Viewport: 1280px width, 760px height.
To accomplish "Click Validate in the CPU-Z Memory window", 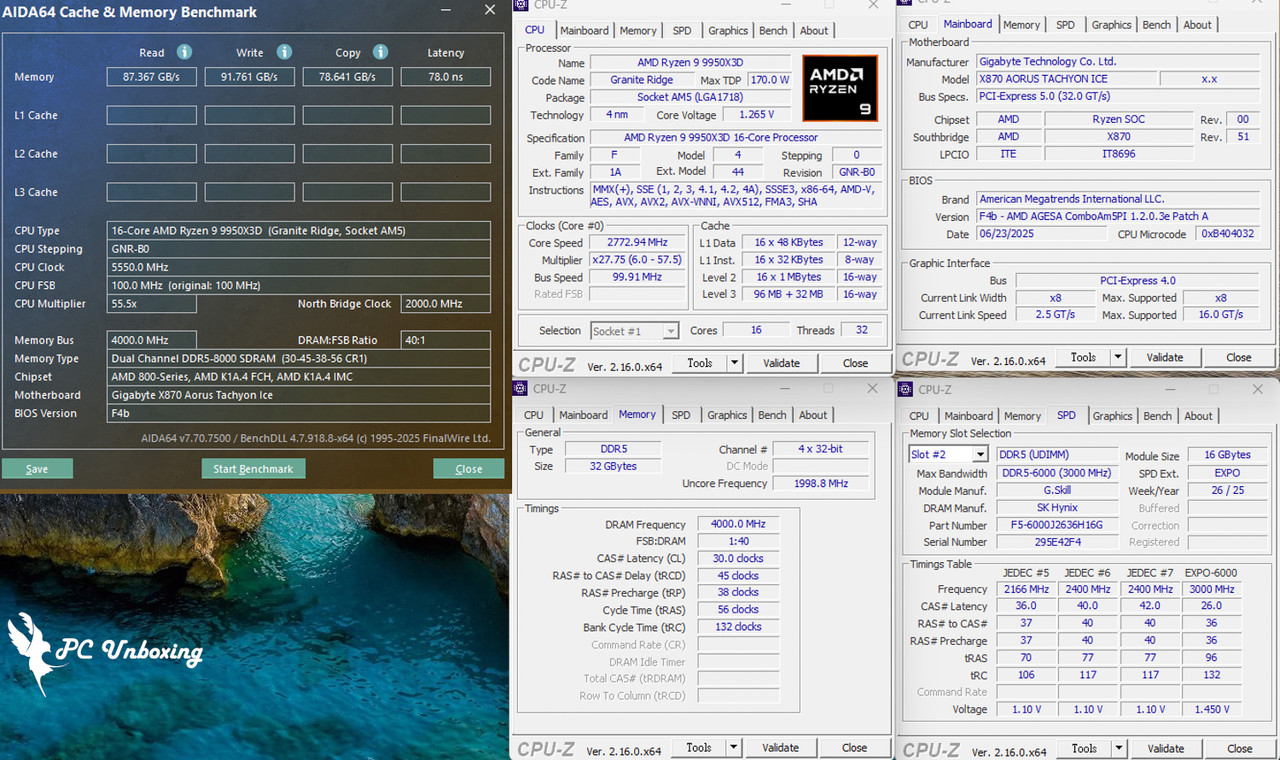I will pos(780,747).
